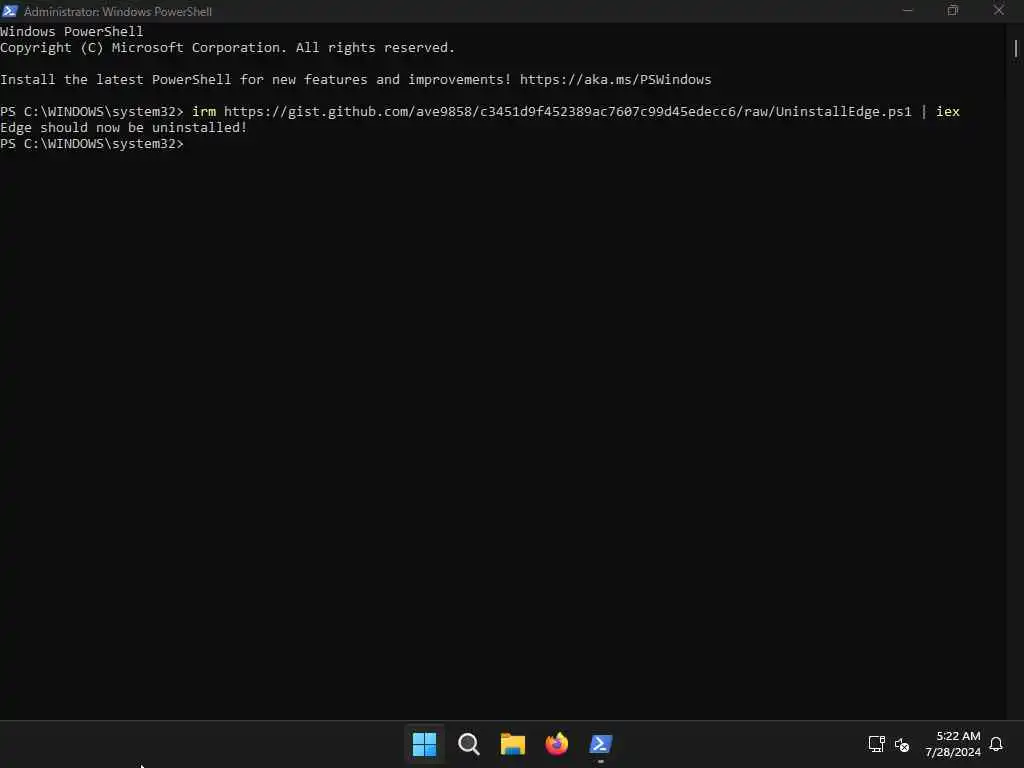Image resolution: width=1024 pixels, height=768 pixels.
Task: Click 'Copyright (C) Microsoft Corporation' line
Action: 227,48
